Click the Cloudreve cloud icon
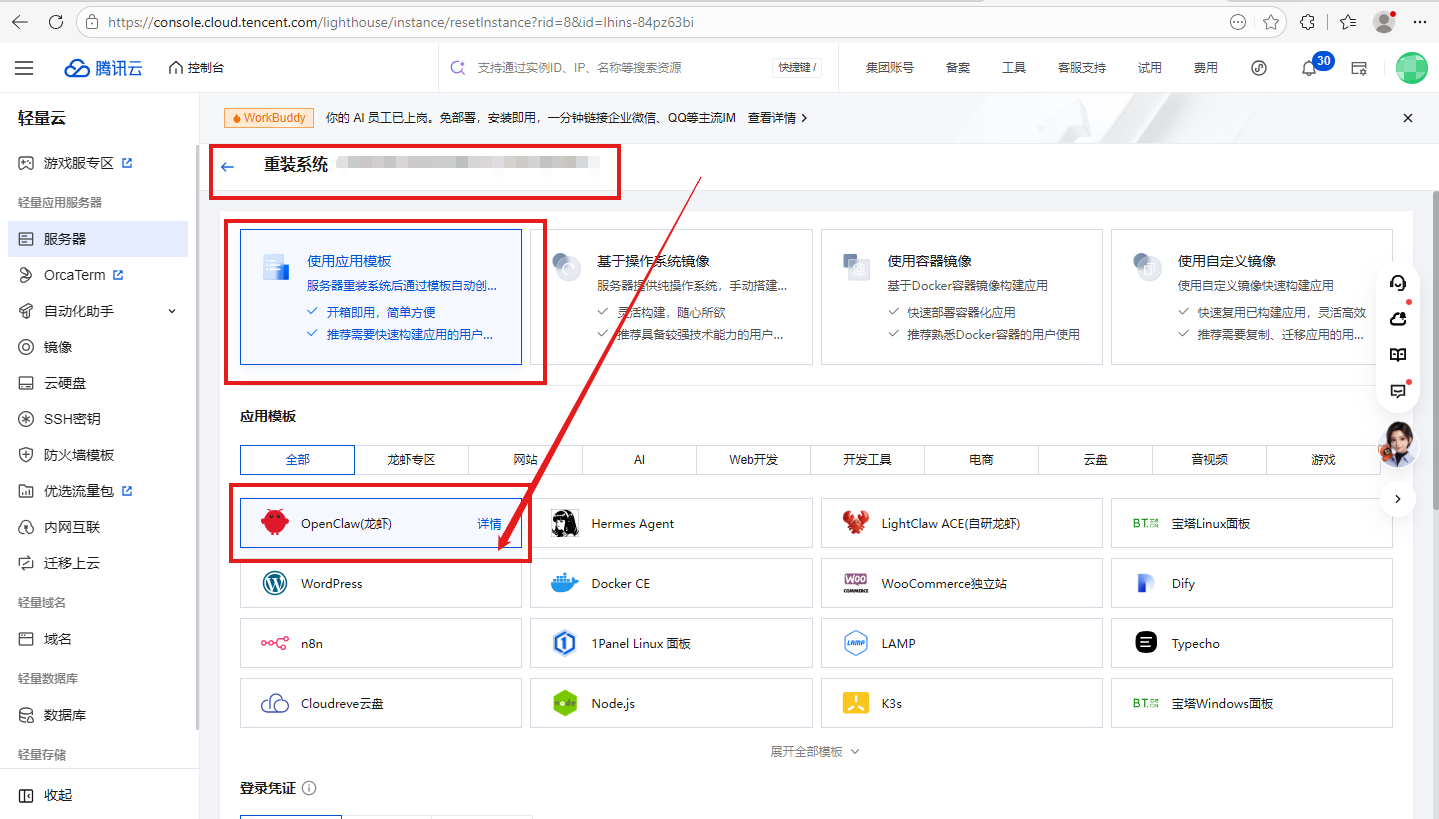Image resolution: width=1439 pixels, height=819 pixels. pos(274,703)
